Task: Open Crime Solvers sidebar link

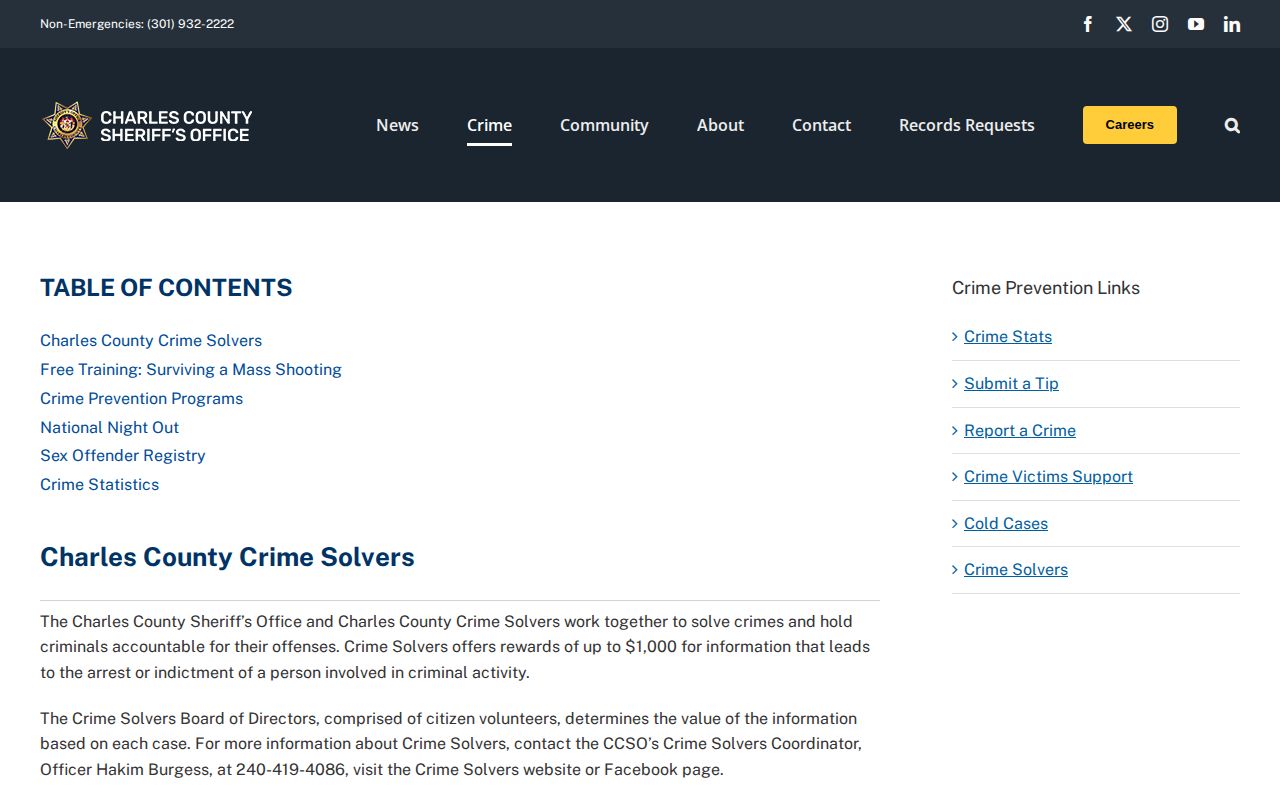Action: tap(1016, 570)
